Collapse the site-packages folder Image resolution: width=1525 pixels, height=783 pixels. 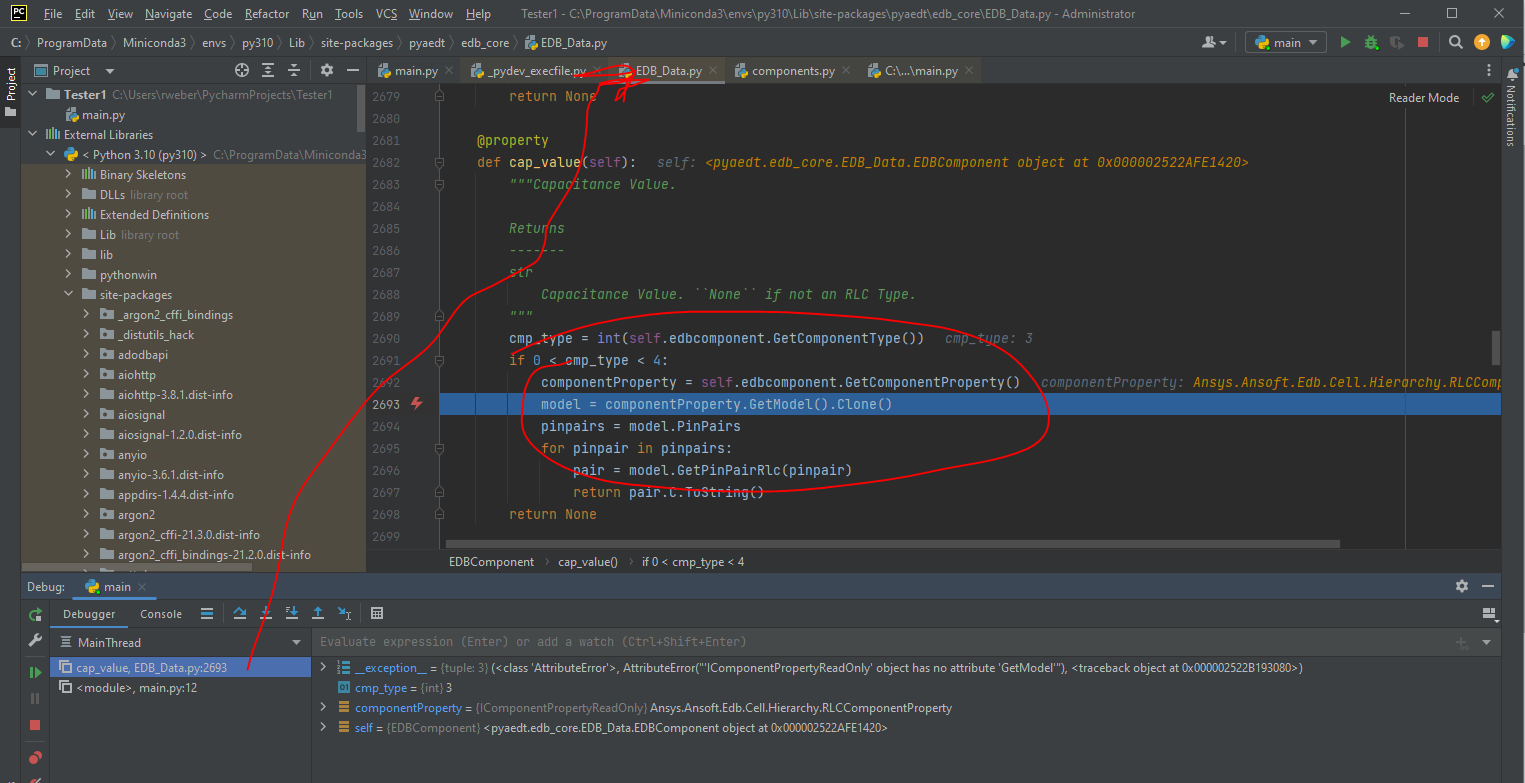pos(68,294)
